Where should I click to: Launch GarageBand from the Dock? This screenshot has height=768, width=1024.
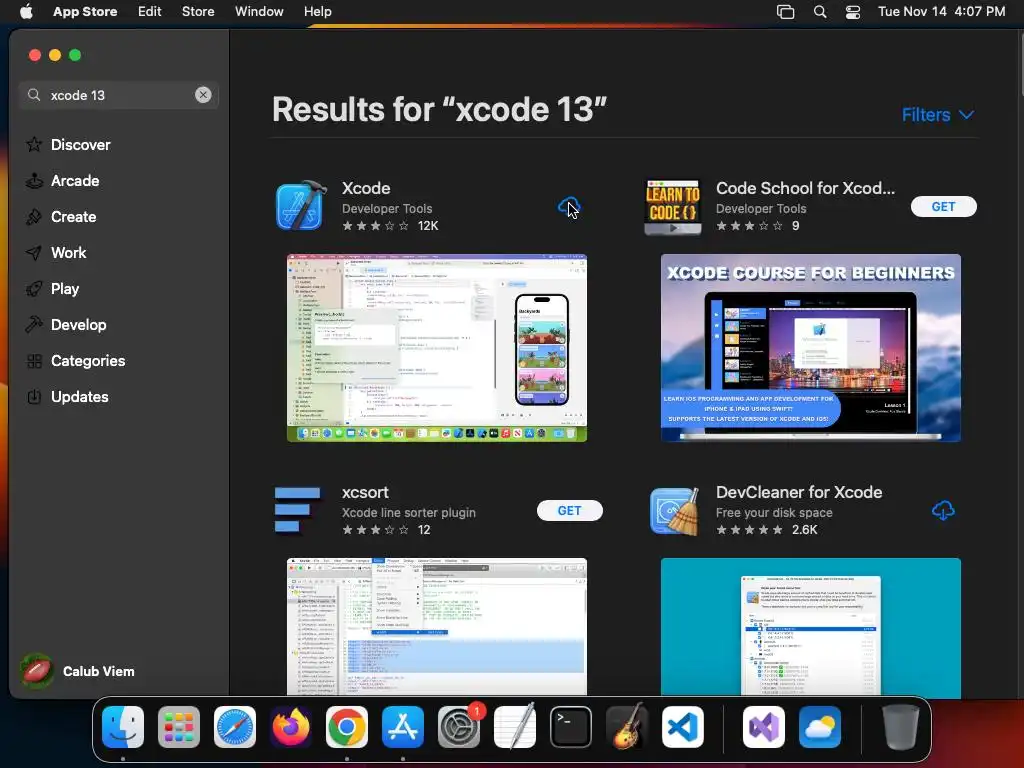tap(627, 727)
